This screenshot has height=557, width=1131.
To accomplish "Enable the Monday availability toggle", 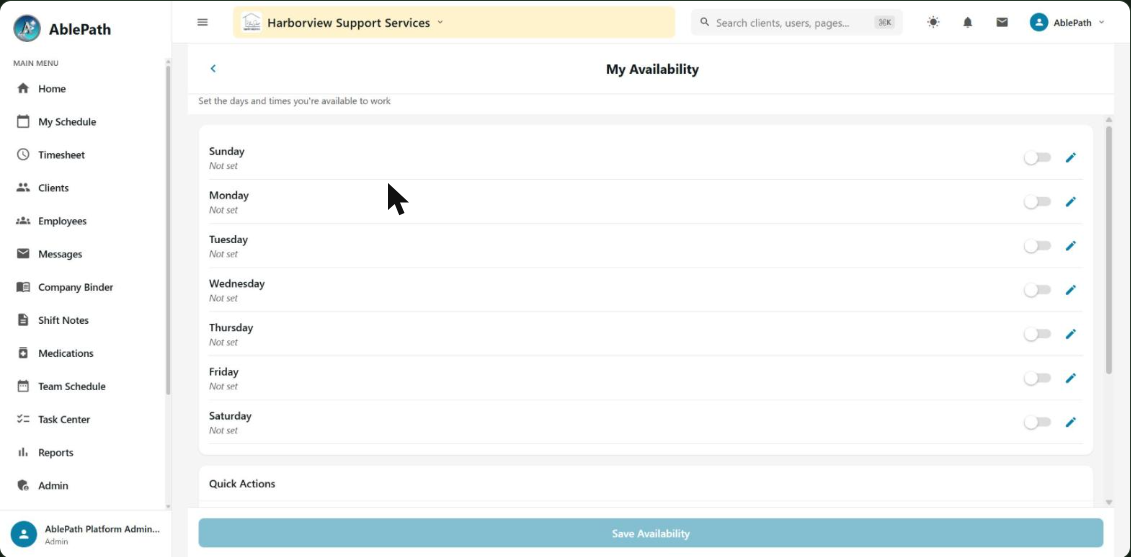I will [x=1037, y=201].
